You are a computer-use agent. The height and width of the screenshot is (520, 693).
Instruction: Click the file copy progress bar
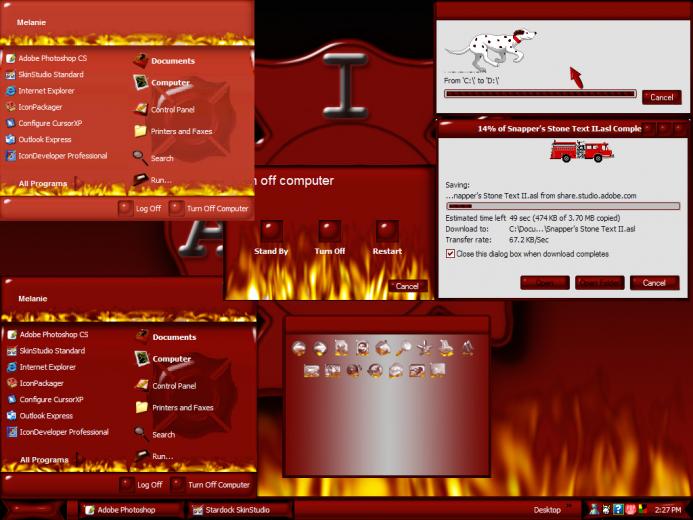pyautogui.click(x=540, y=94)
